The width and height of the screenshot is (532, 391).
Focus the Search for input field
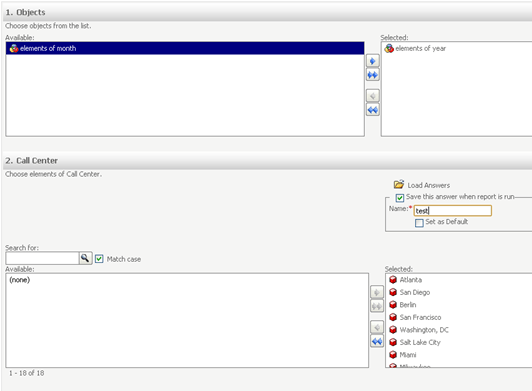[x=42, y=258]
